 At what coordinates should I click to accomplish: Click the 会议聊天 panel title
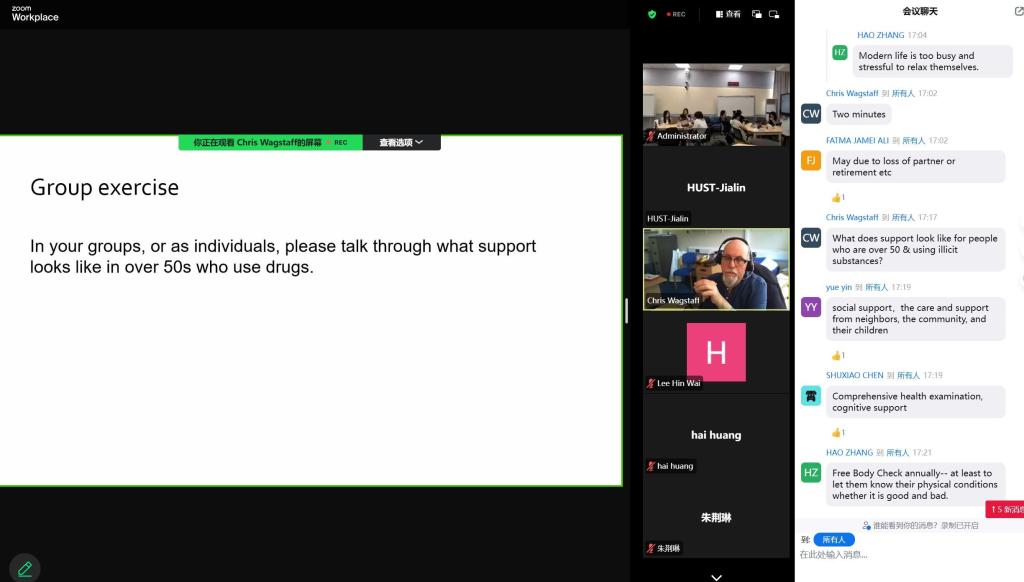(920, 11)
